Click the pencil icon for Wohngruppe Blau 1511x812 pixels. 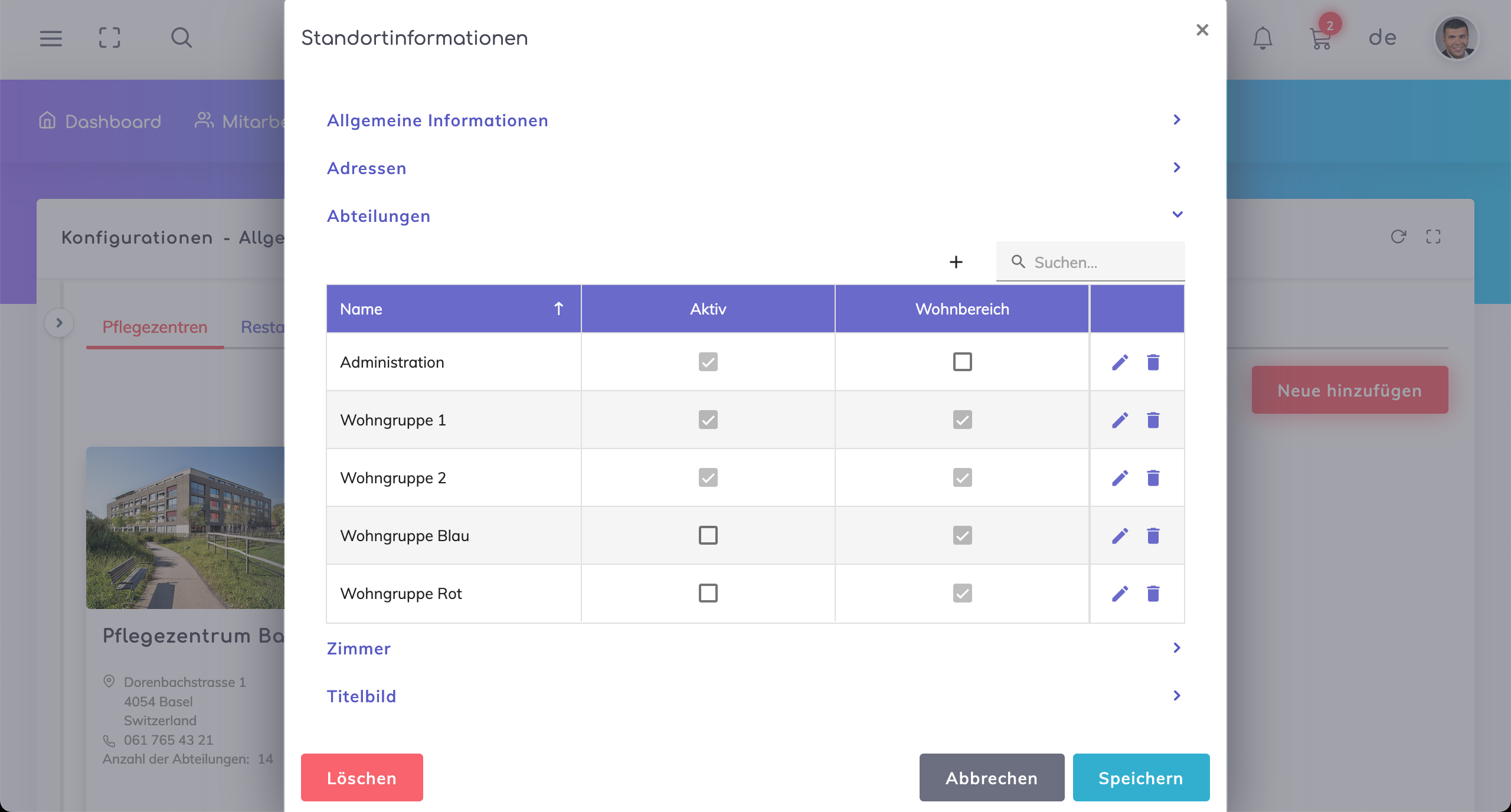click(x=1120, y=536)
